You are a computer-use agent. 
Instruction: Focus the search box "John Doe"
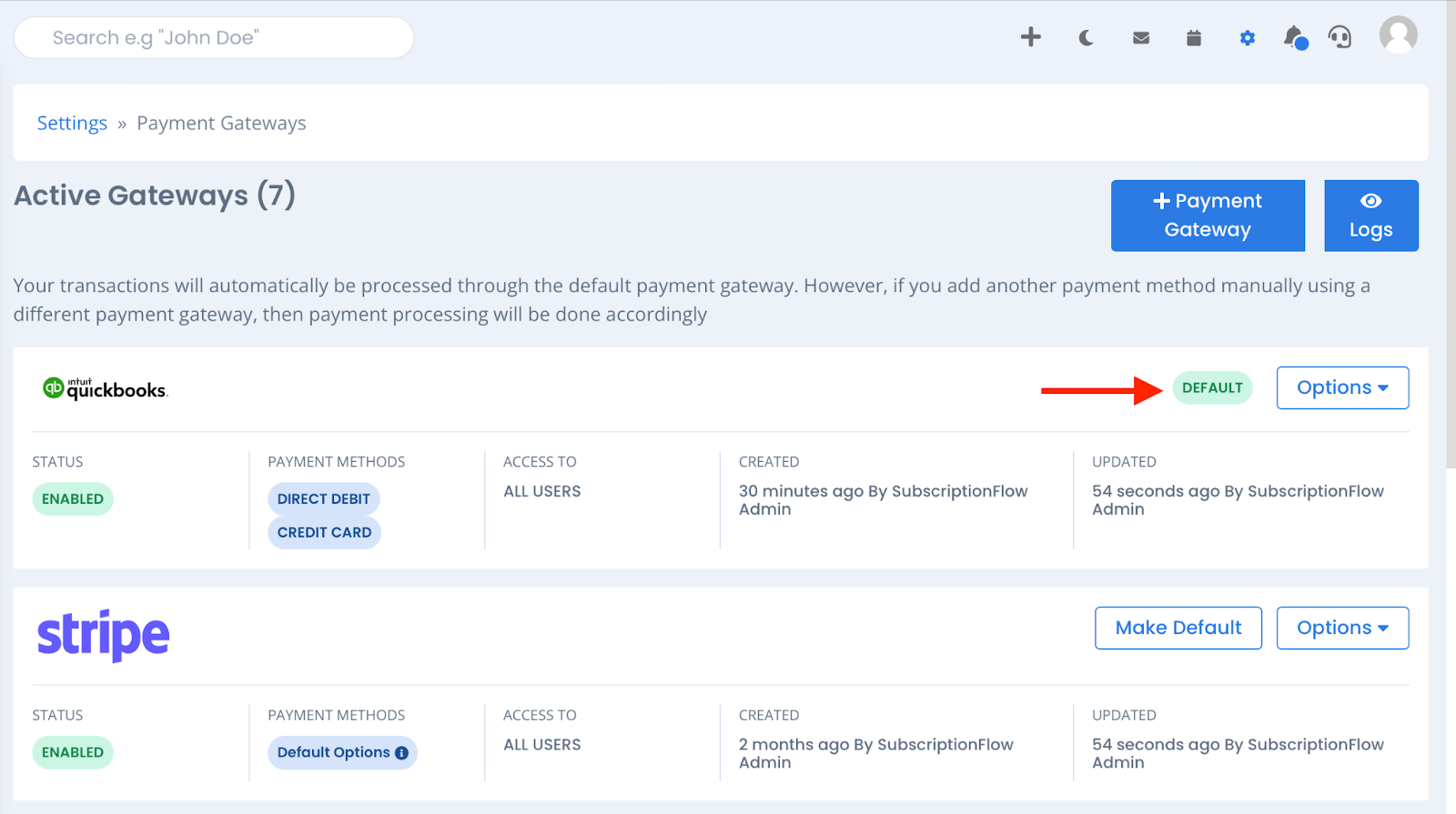[214, 38]
